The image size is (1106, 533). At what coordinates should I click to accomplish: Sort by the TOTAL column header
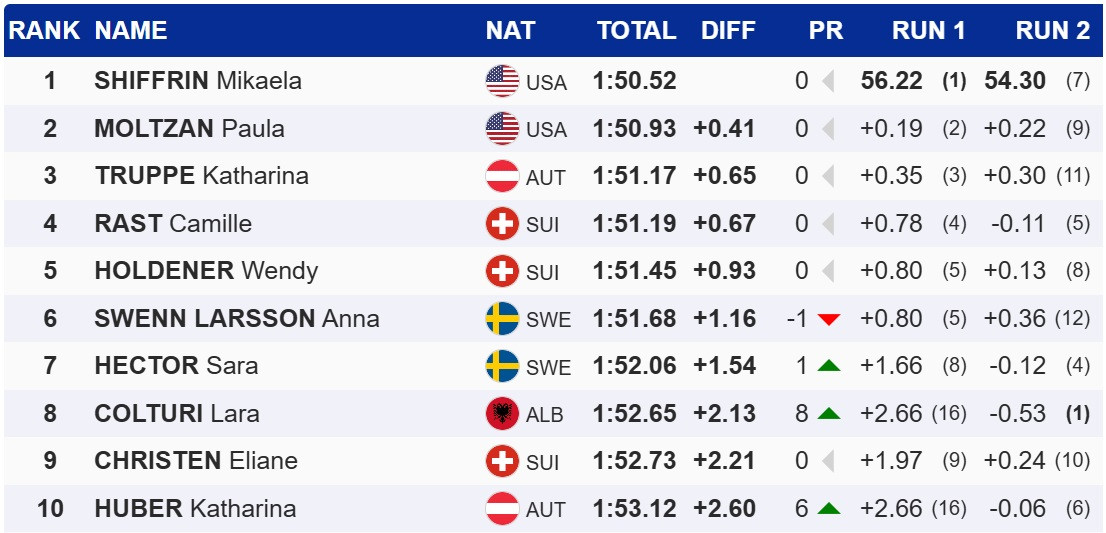click(637, 31)
